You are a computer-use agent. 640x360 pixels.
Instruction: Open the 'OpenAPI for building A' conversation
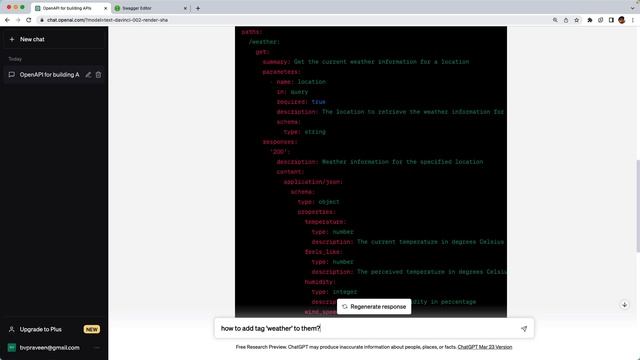[49, 75]
